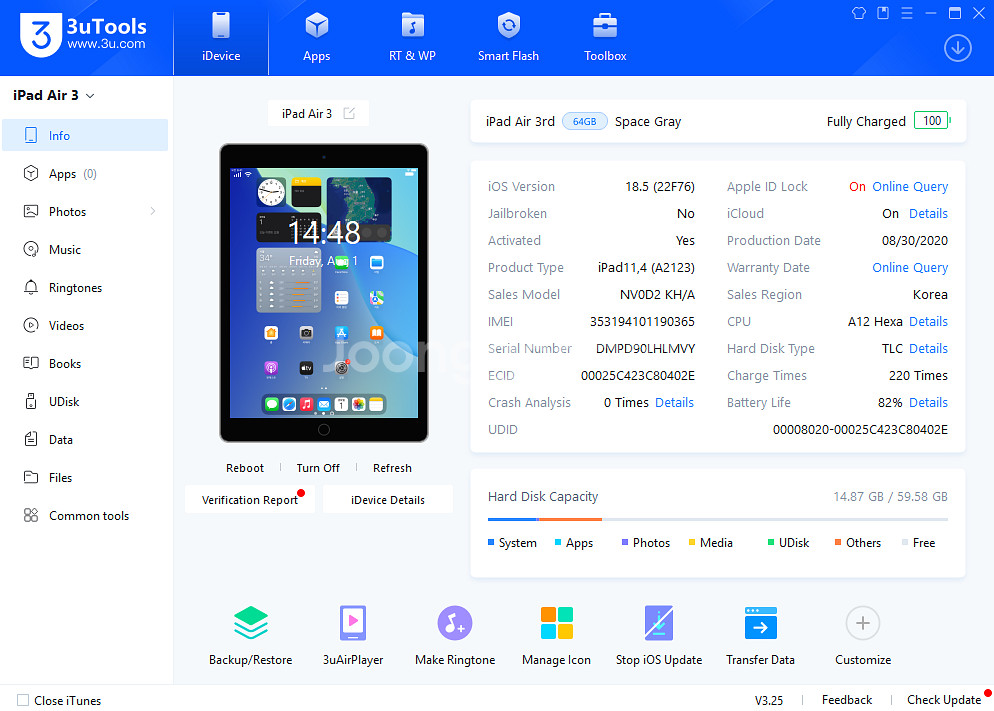Open Hard Disk Type Details link
994x711 pixels.
click(x=928, y=349)
